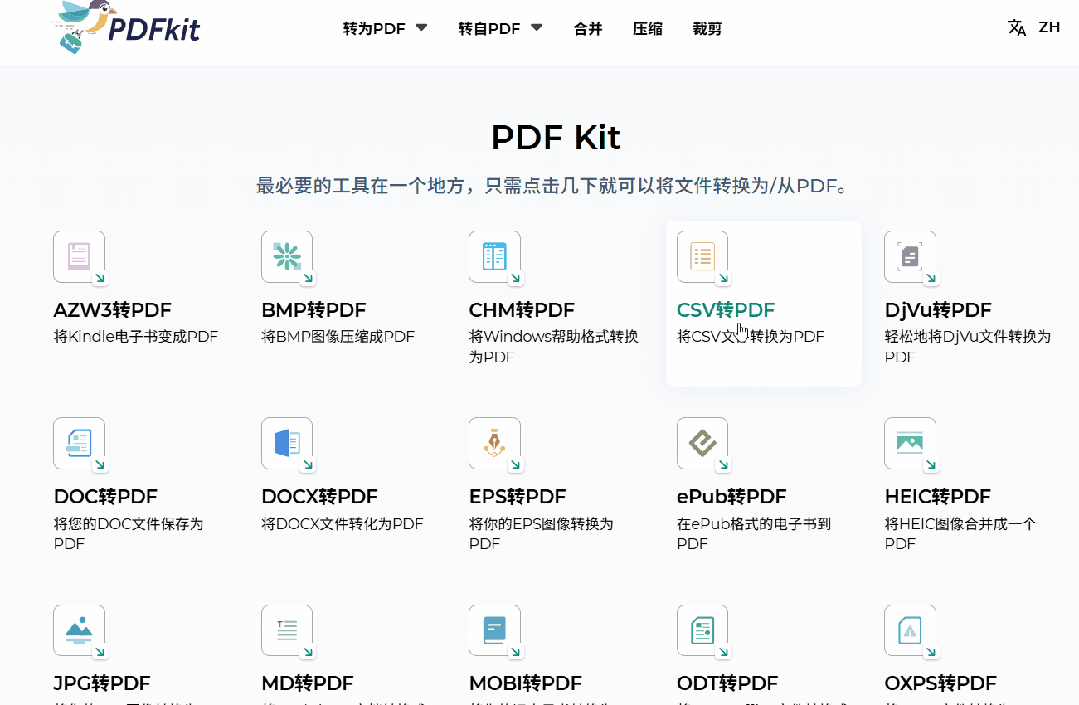The height and width of the screenshot is (705, 1079).
Task: Click the text 将Kindle电子书变成PDF
Action: pos(136,336)
